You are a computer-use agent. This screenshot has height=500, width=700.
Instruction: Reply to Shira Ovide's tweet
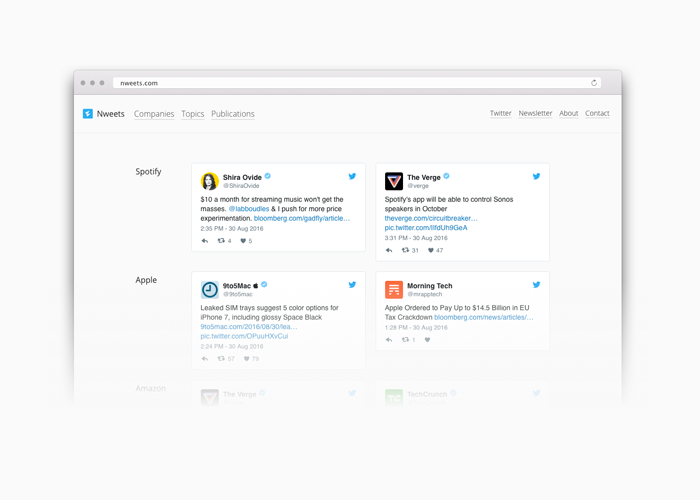click(x=205, y=241)
